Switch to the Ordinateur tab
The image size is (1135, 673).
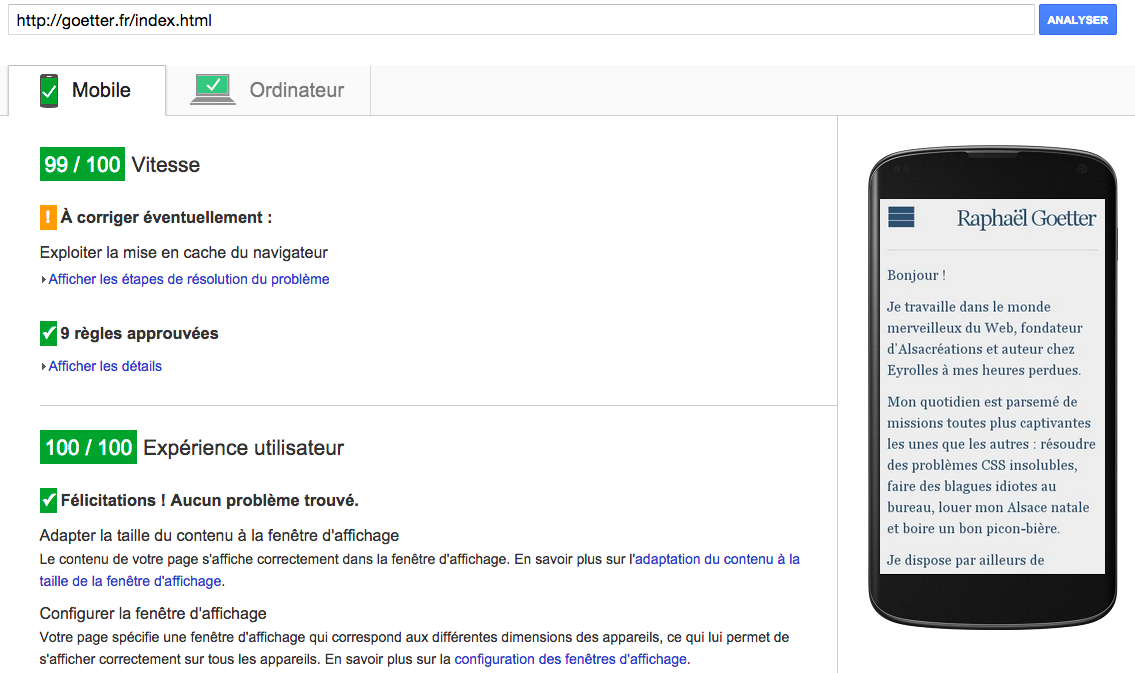(296, 90)
